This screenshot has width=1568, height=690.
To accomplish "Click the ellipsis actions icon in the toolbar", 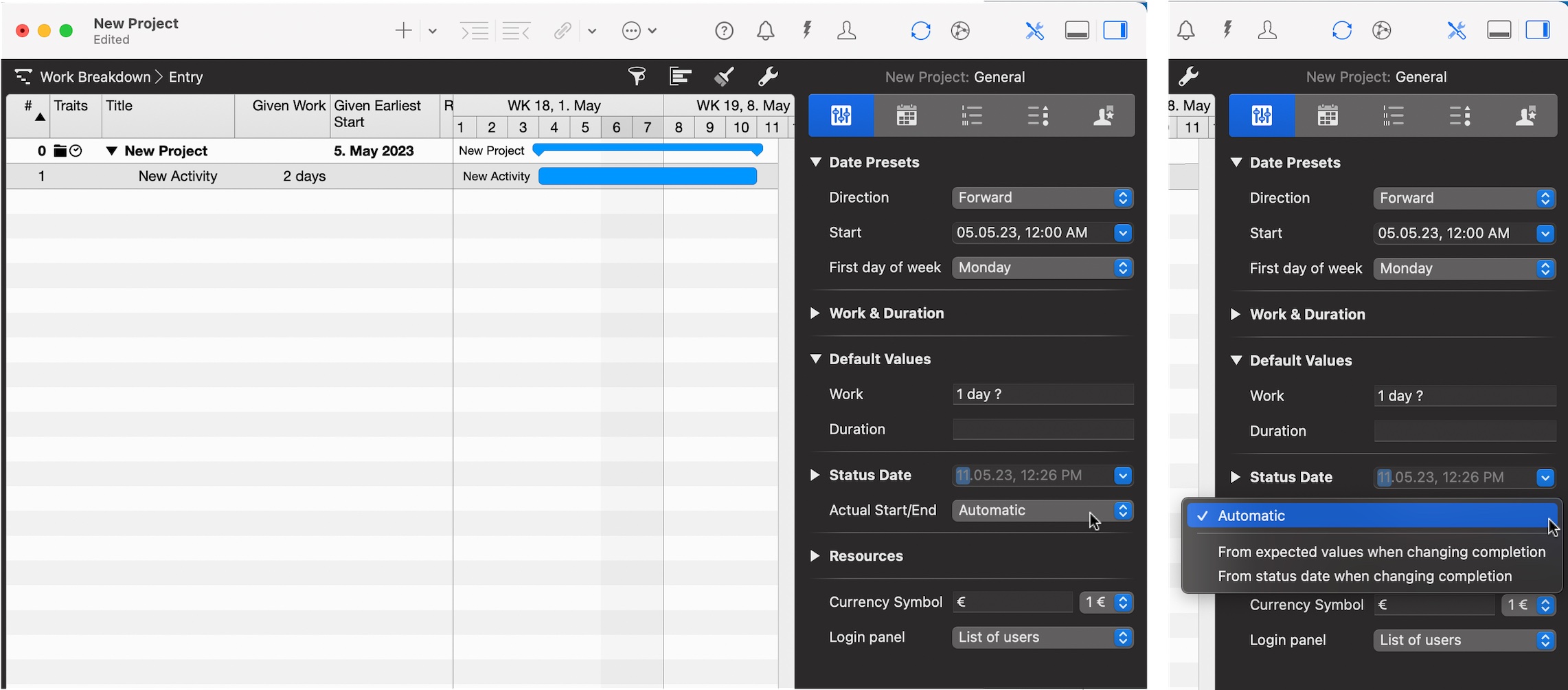I will click(x=631, y=31).
